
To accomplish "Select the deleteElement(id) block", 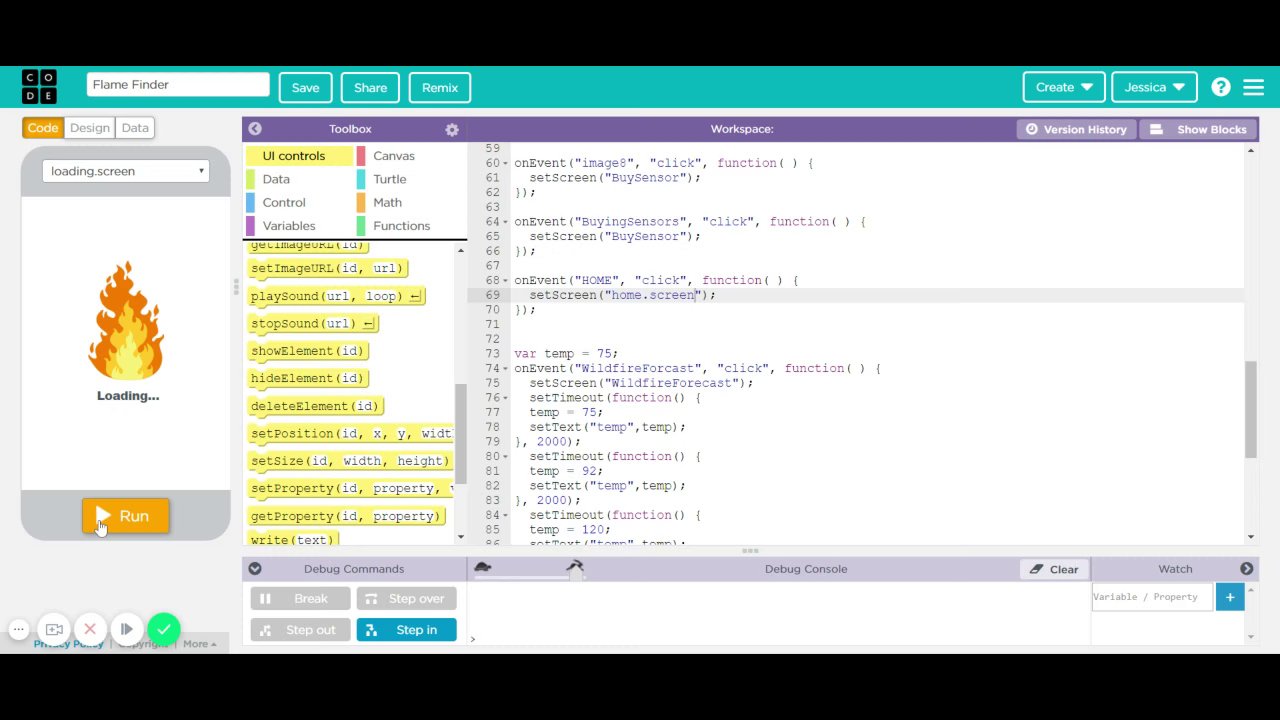I will (x=315, y=406).
